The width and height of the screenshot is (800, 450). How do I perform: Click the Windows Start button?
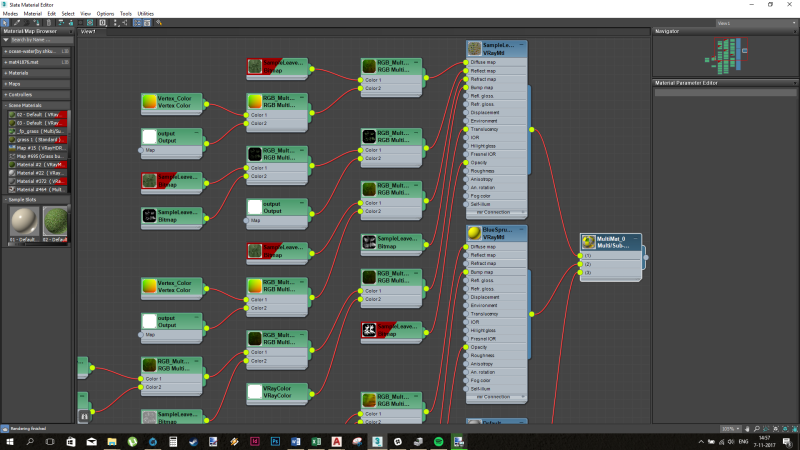[9, 441]
